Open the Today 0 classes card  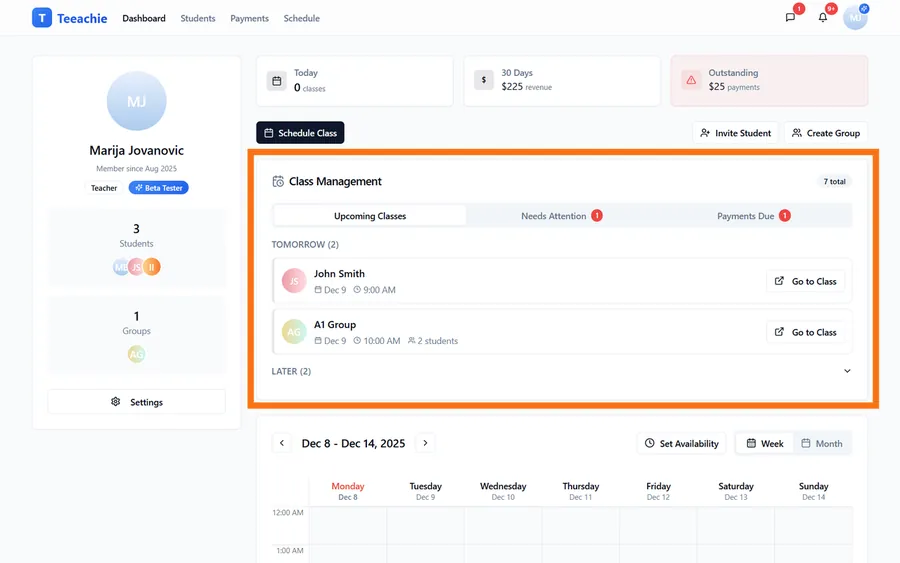click(x=355, y=81)
